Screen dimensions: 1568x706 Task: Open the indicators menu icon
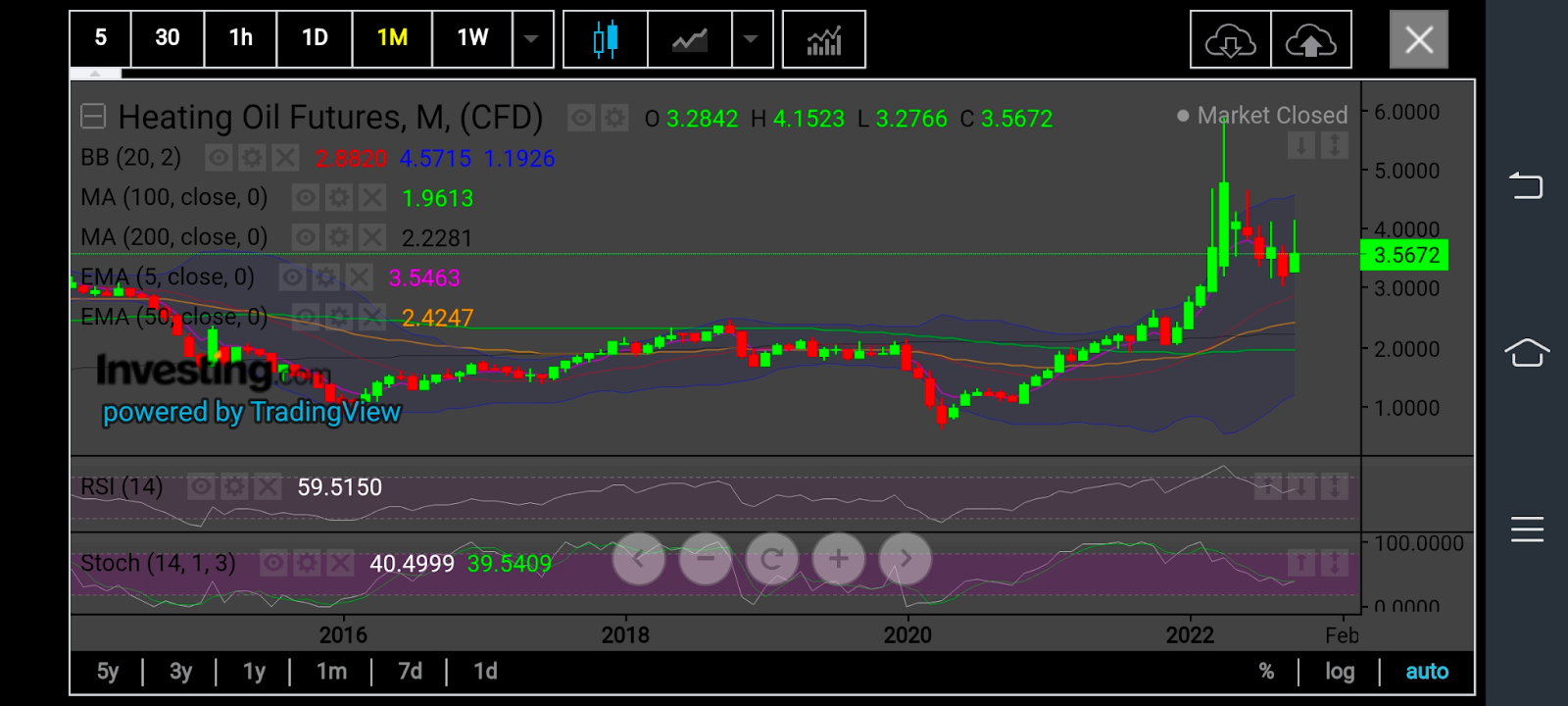tap(824, 39)
